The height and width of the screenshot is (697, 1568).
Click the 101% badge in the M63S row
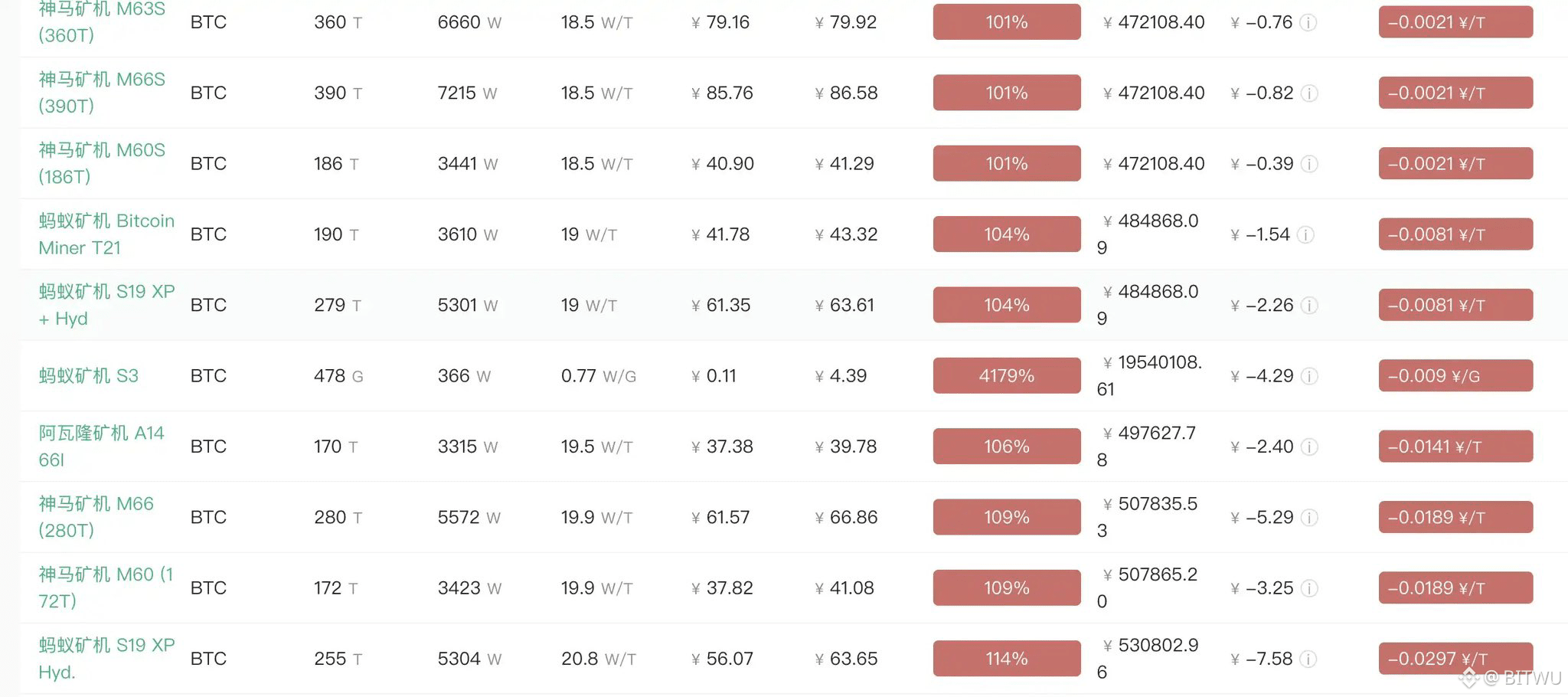[1005, 22]
